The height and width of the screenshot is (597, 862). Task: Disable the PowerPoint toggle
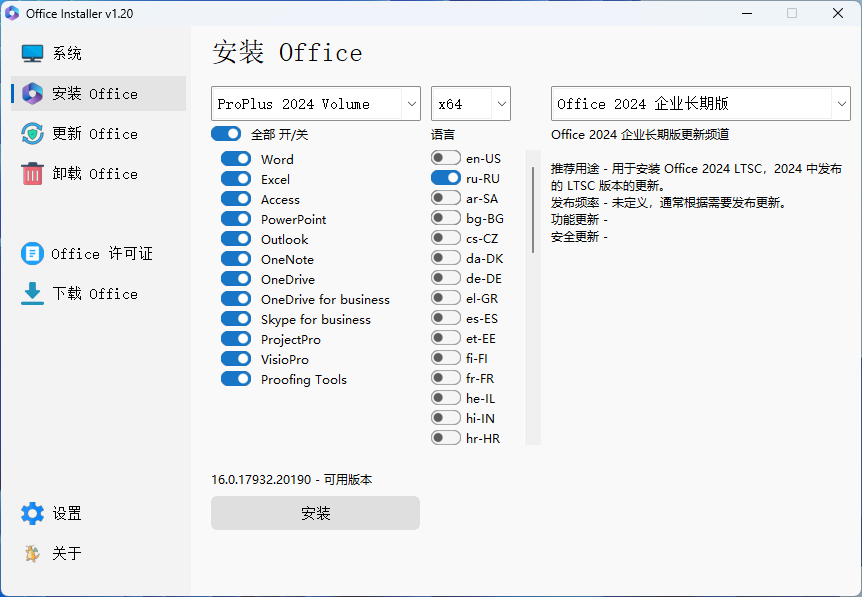(x=236, y=219)
